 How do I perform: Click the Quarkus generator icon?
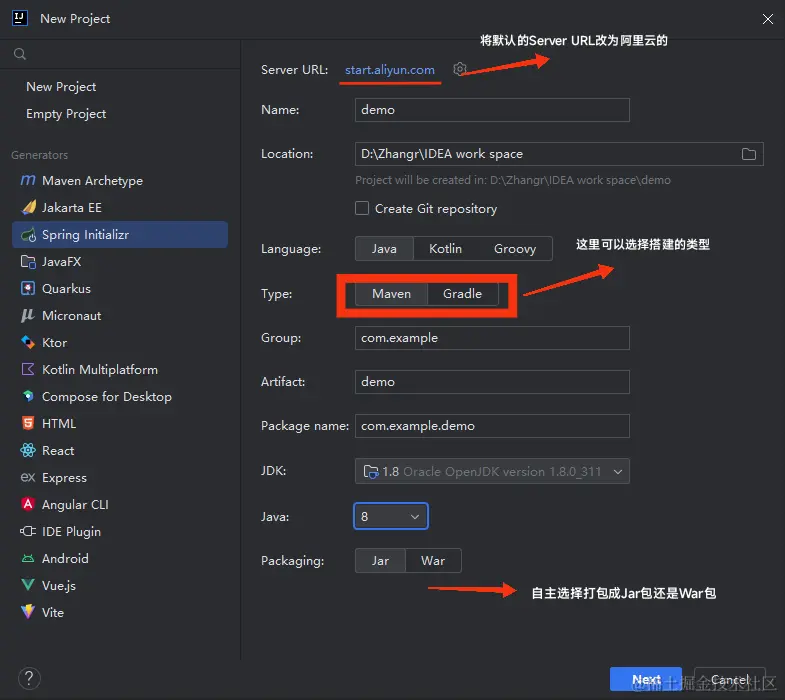28,288
